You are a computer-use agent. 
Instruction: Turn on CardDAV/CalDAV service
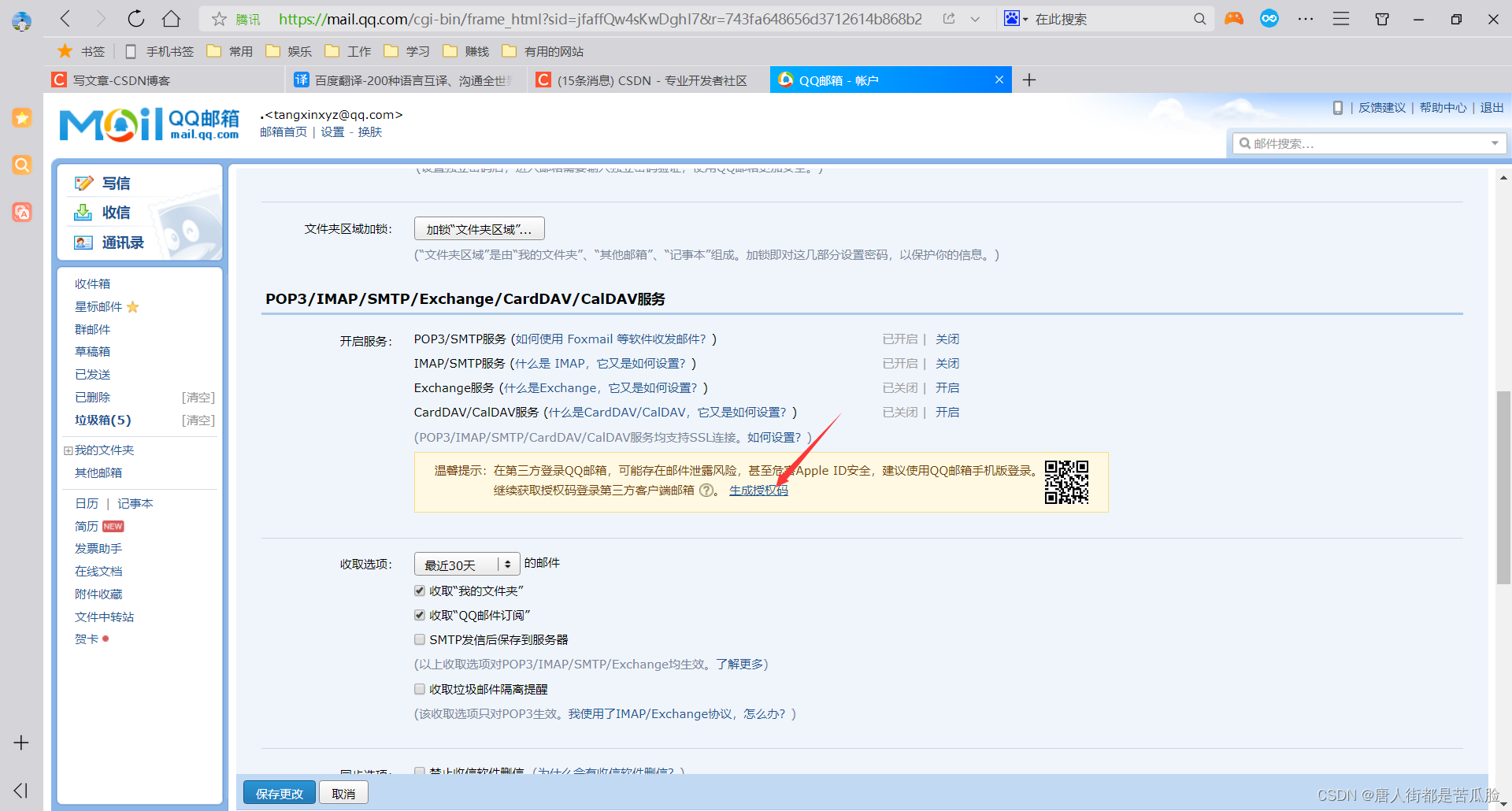click(947, 413)
